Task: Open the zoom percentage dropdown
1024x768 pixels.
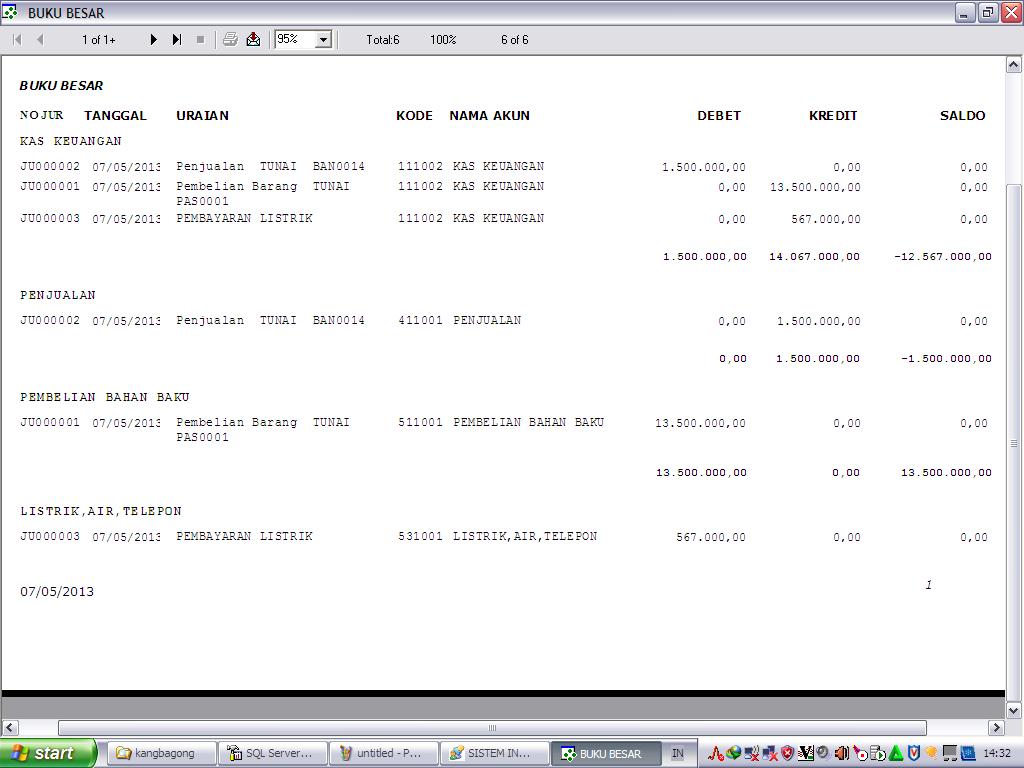Action: 323,40
